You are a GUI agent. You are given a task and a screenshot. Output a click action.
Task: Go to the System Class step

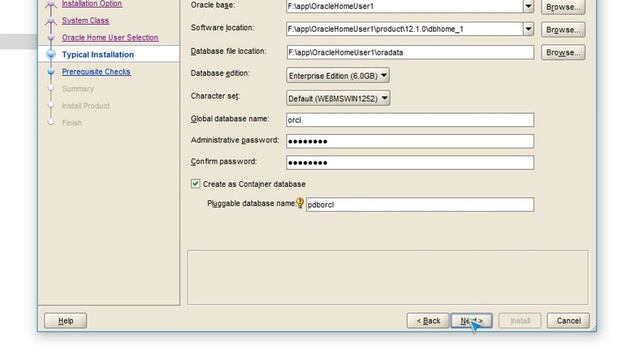tap(85, 20)
